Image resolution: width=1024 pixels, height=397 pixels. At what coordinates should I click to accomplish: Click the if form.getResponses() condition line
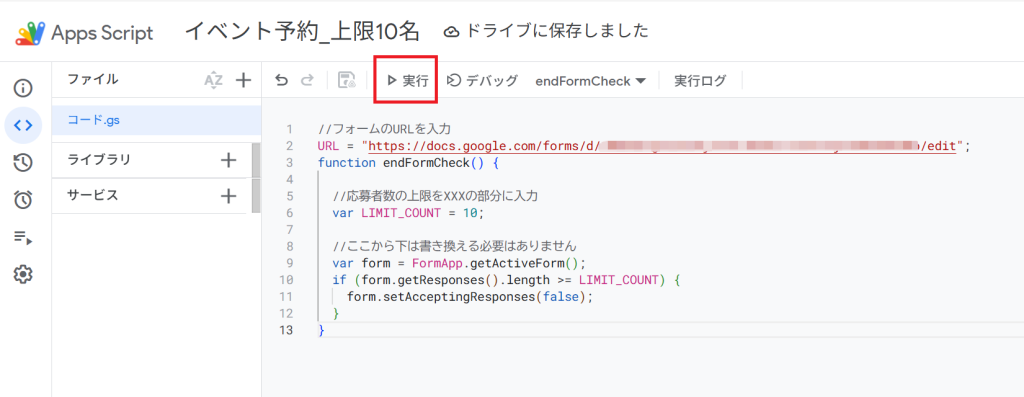coord(506,281)
